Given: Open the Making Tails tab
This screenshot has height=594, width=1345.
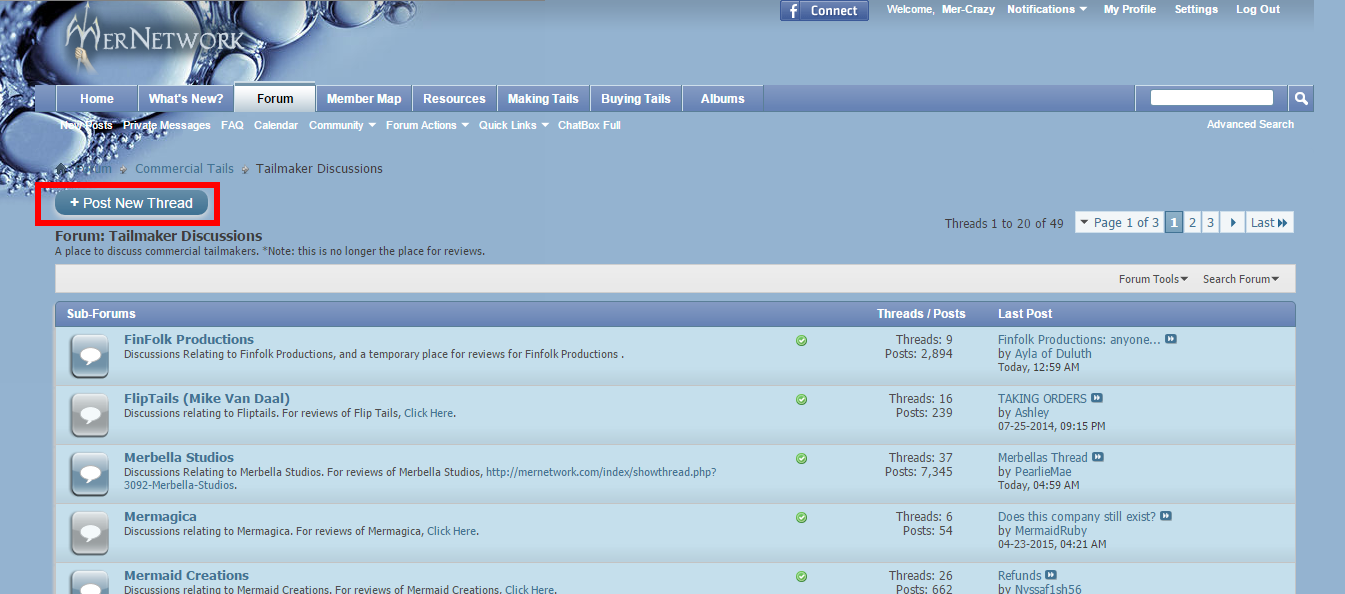Looking at the screenshot, I should click(x=543, y=98).
